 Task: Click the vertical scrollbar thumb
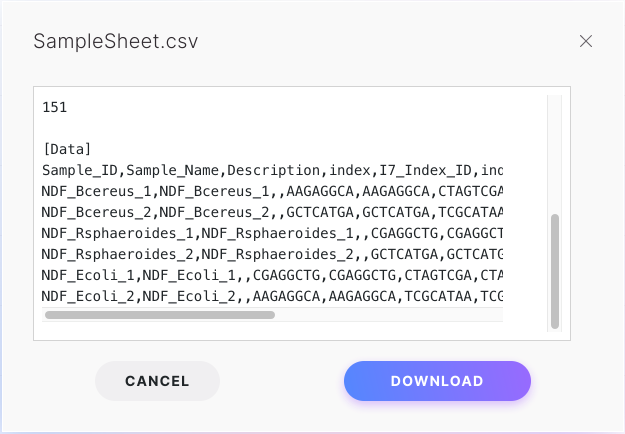coord(555,270)
